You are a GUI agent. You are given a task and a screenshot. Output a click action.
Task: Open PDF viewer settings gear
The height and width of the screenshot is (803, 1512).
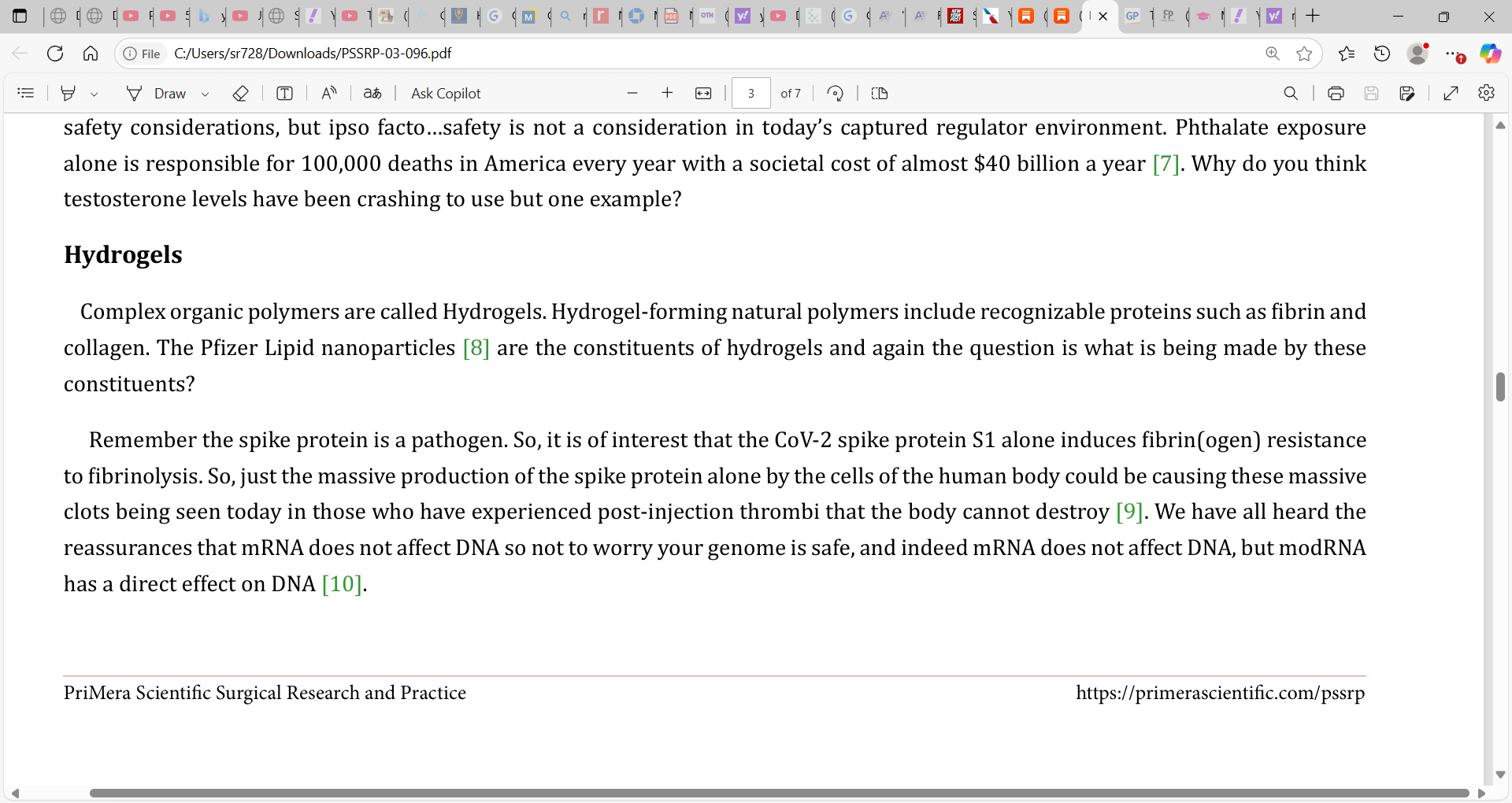click(x=1486, y=93)
